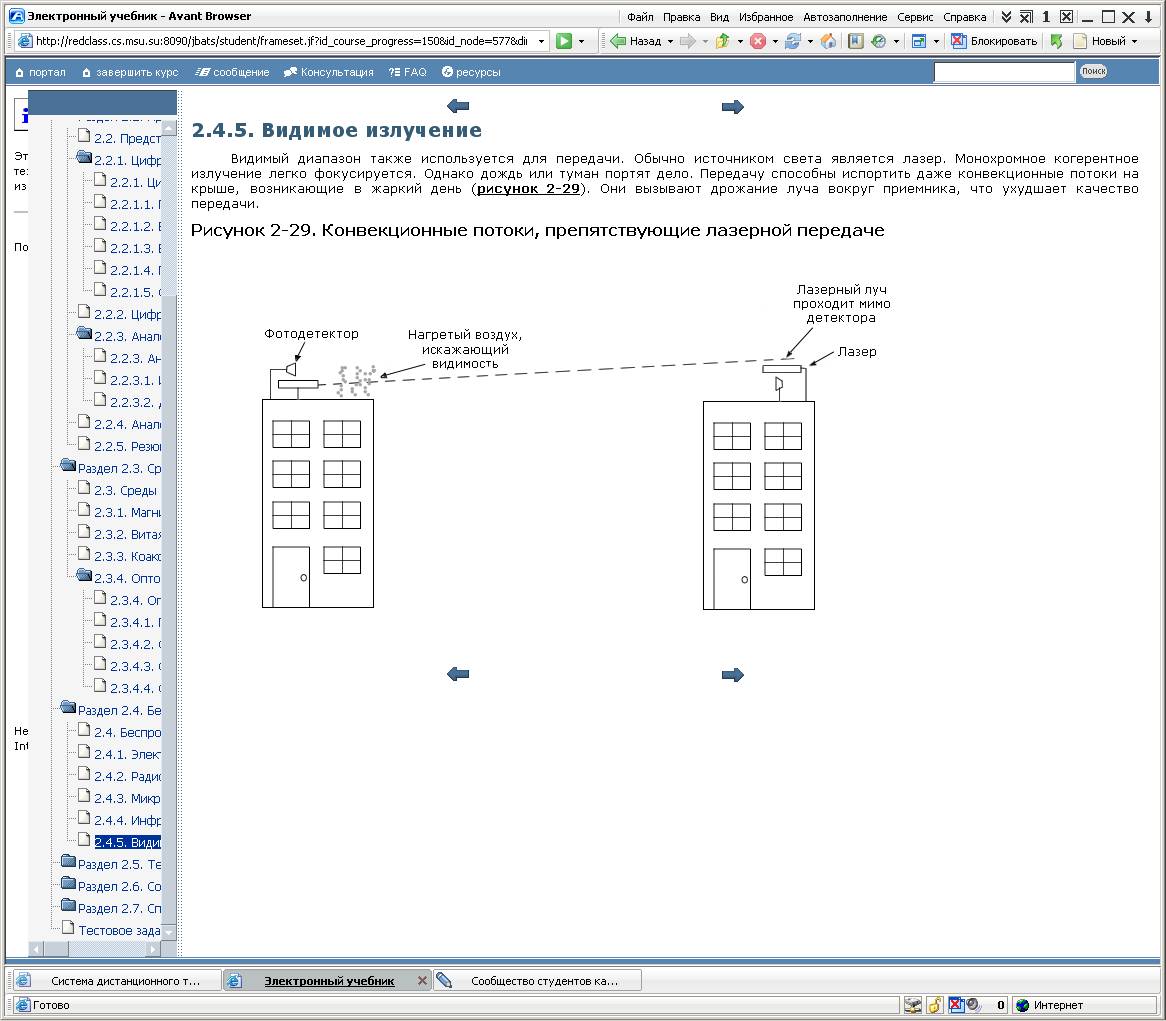This screenshot has width=1166, height=1021.
Task: Collapse the Раздел 2.3 folder
Action: pyautogui.click(x=68, y=466)
